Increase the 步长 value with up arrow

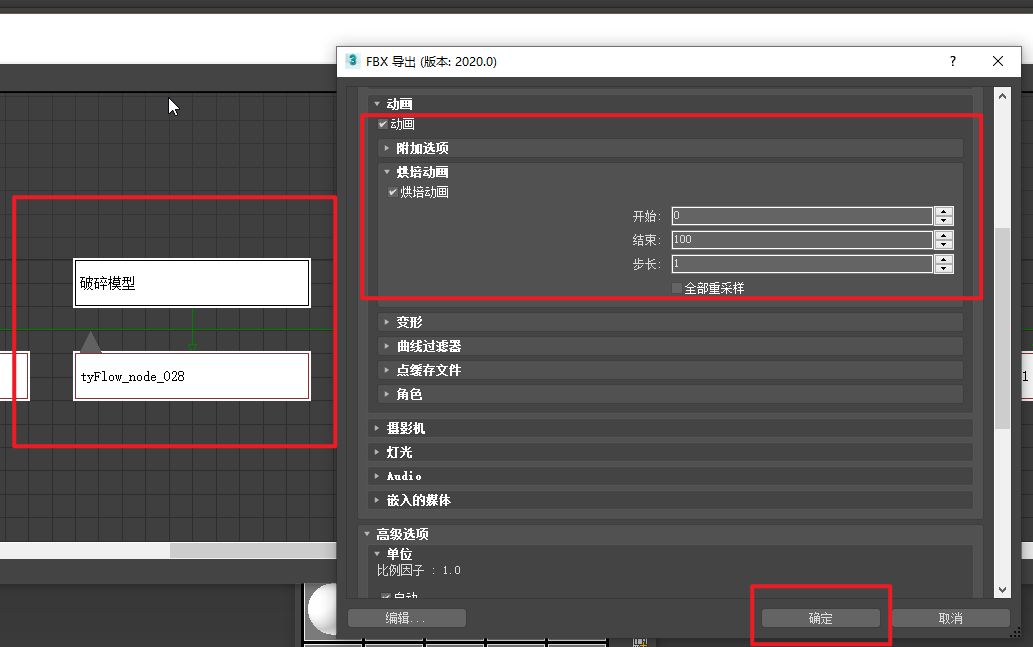944,260
